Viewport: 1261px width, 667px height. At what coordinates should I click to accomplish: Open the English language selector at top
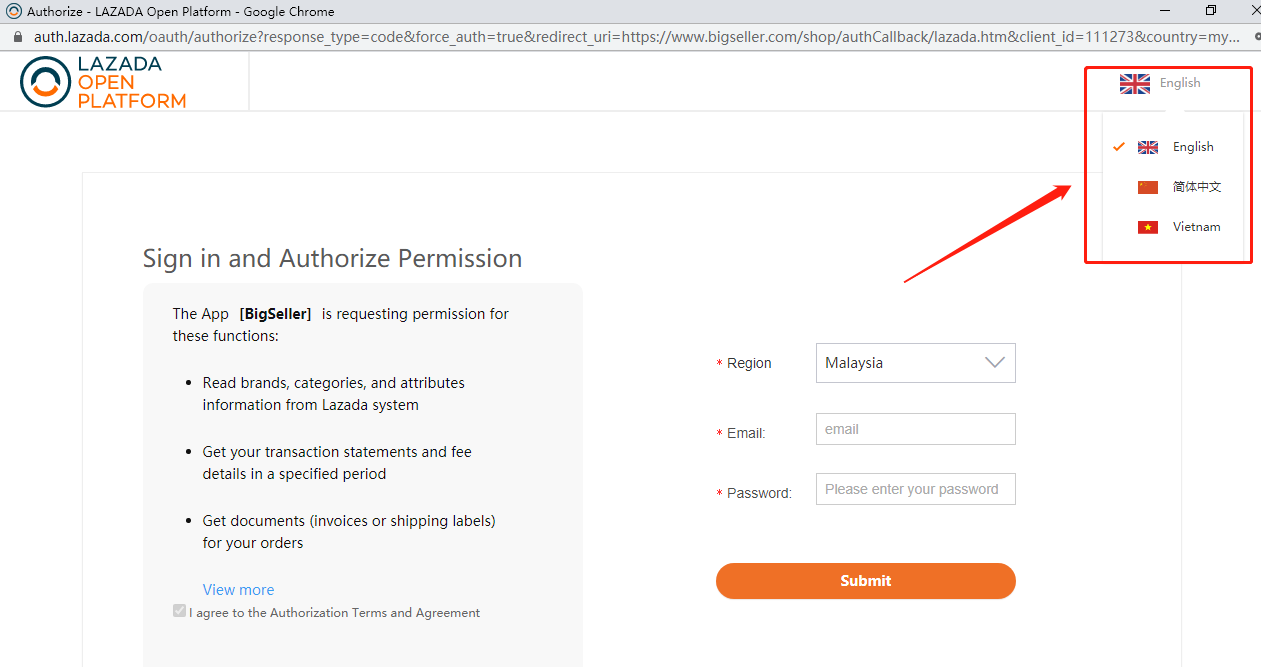(x=1160, y=83)
